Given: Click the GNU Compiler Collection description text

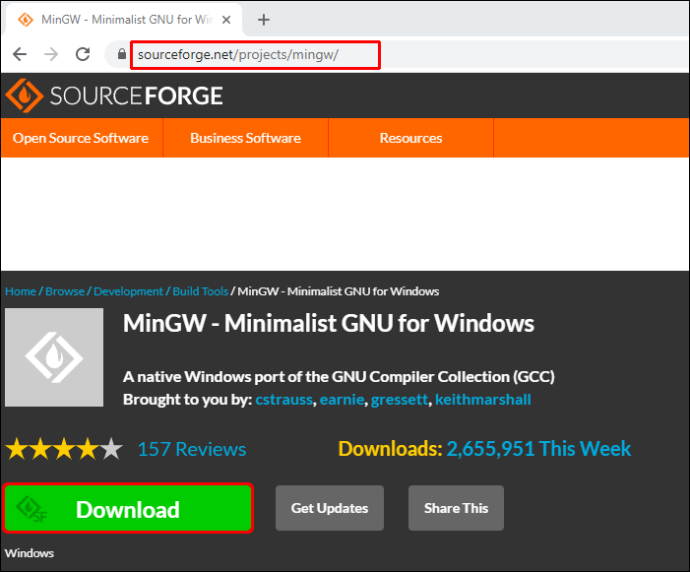Looking at the screenshot, I should pos(338,377).
